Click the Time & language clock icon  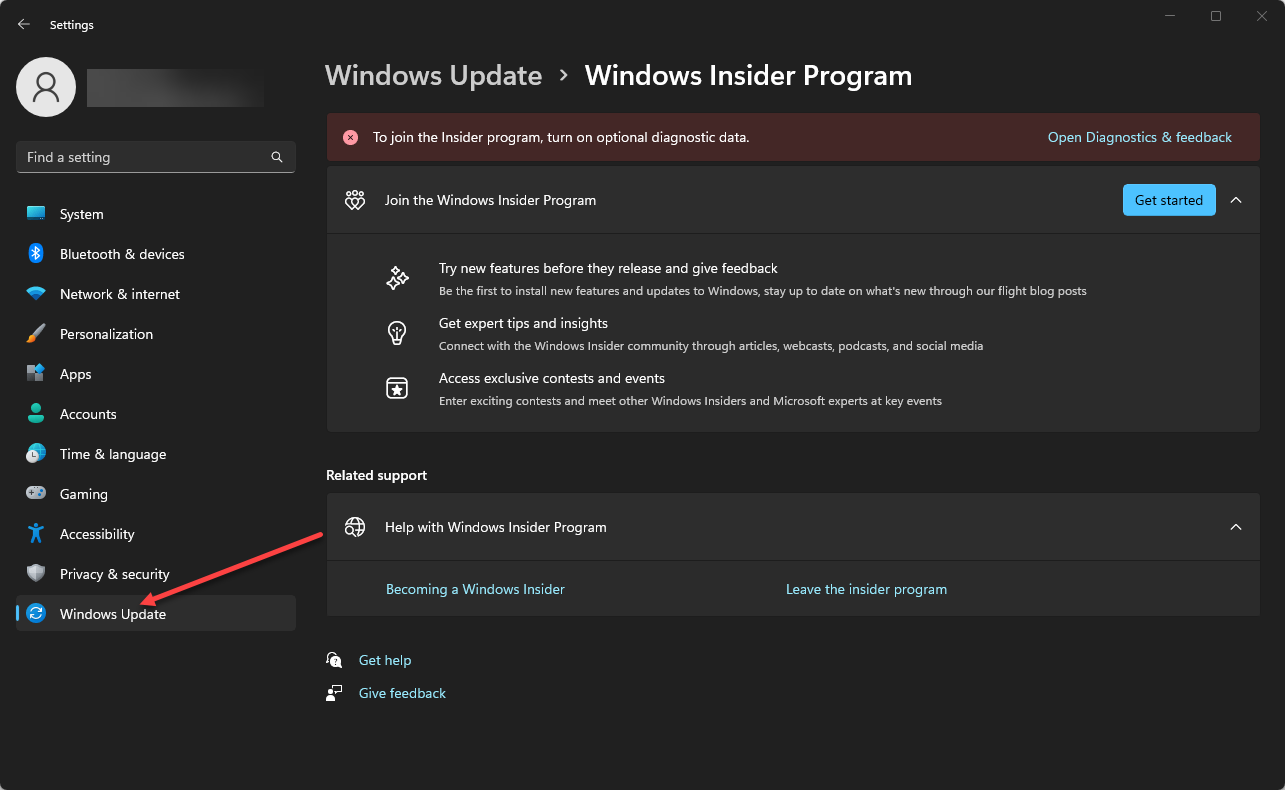(x=36, y=454)
